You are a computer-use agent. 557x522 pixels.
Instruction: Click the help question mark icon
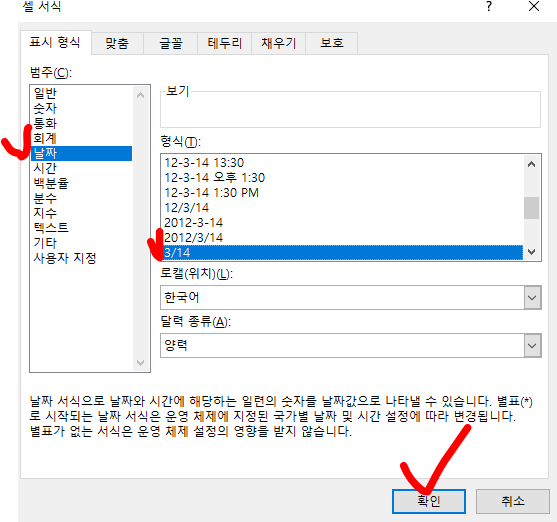click(x=489, y=6)
